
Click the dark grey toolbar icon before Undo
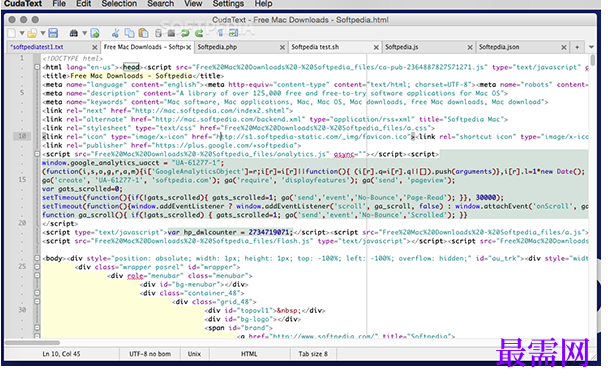[x=171, y=33]
